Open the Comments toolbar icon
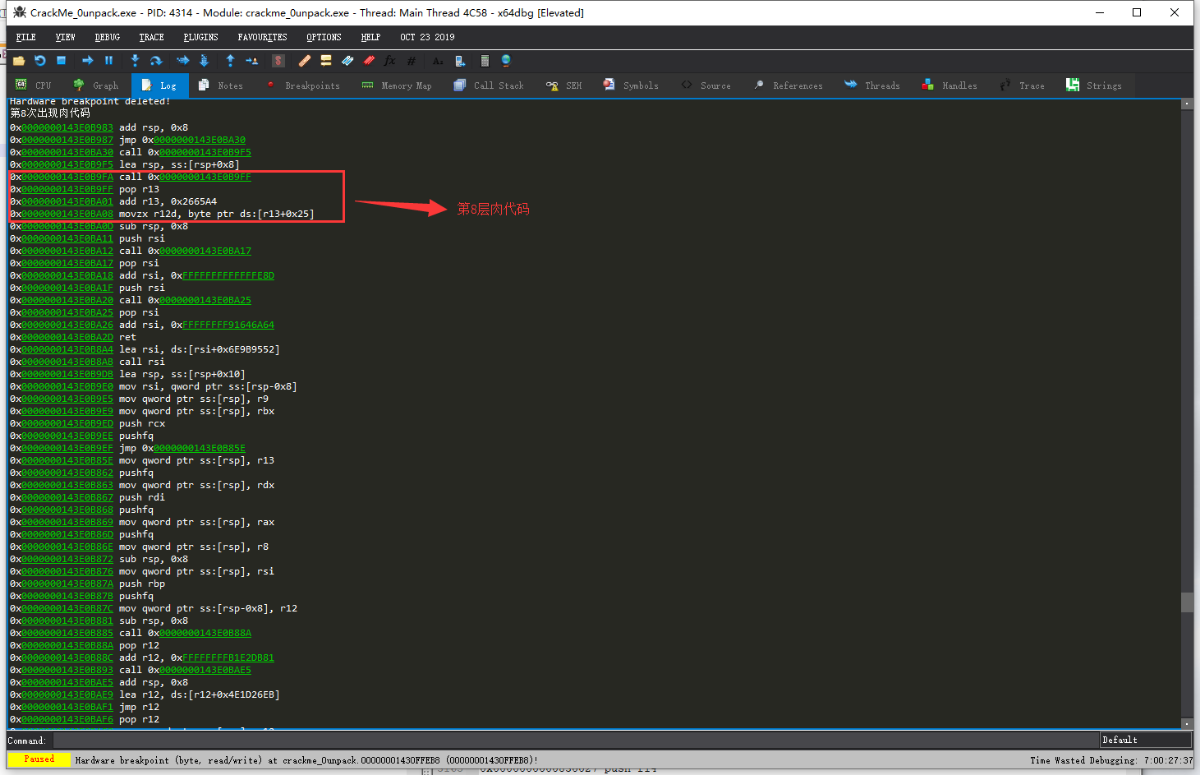 click(326, 61)
